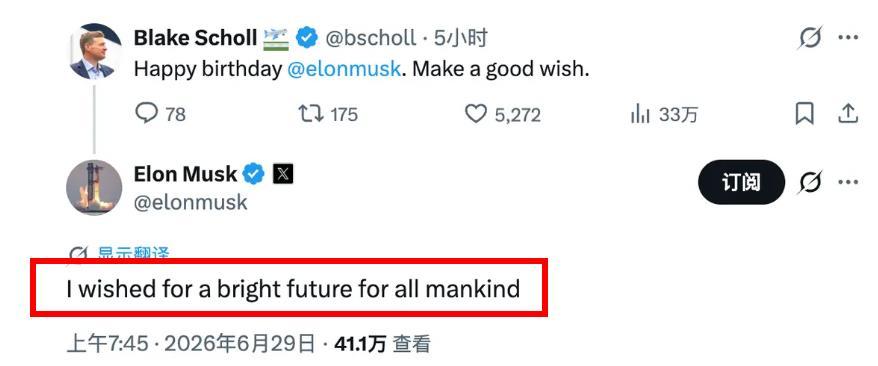The height and width of the screenshot is (366, 878).
Task: Open Grok icon on Blake Scholl's post
Action: click(x=810, y=39)
